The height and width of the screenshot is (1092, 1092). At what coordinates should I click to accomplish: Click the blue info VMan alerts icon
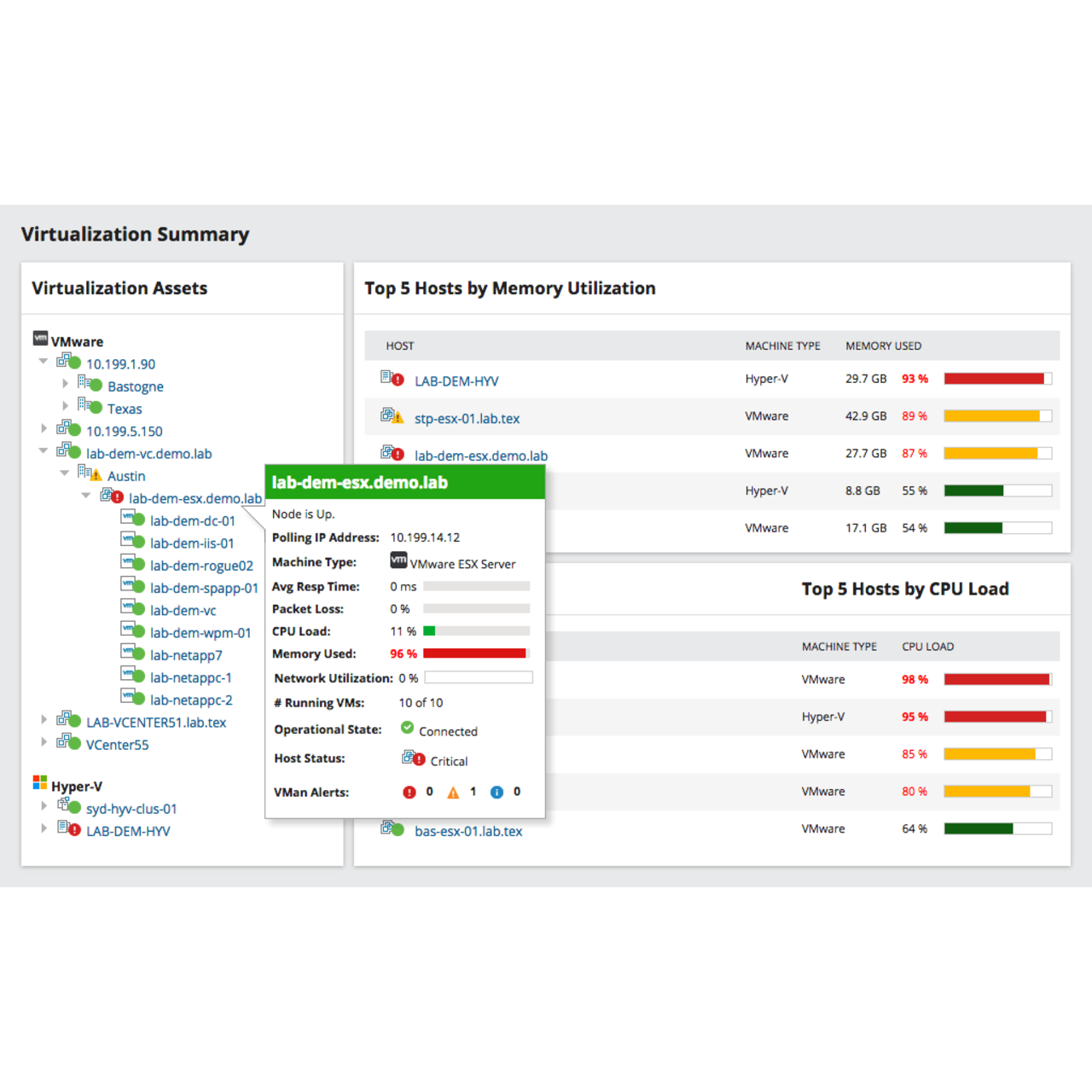point(497,793)
